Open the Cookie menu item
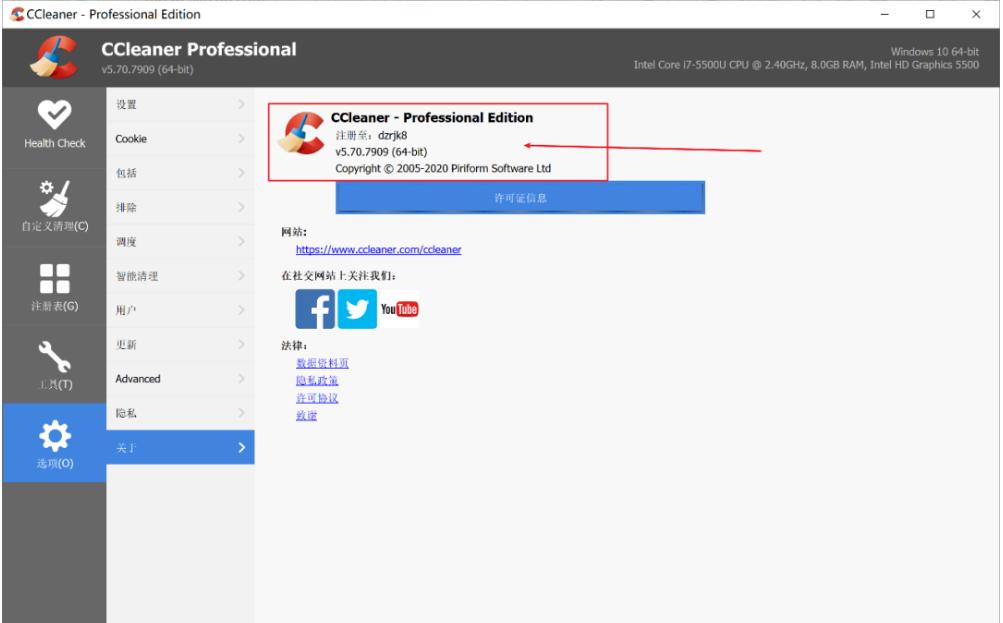The height and width of the screenshot is (623, 1003). tap(180, 139)
